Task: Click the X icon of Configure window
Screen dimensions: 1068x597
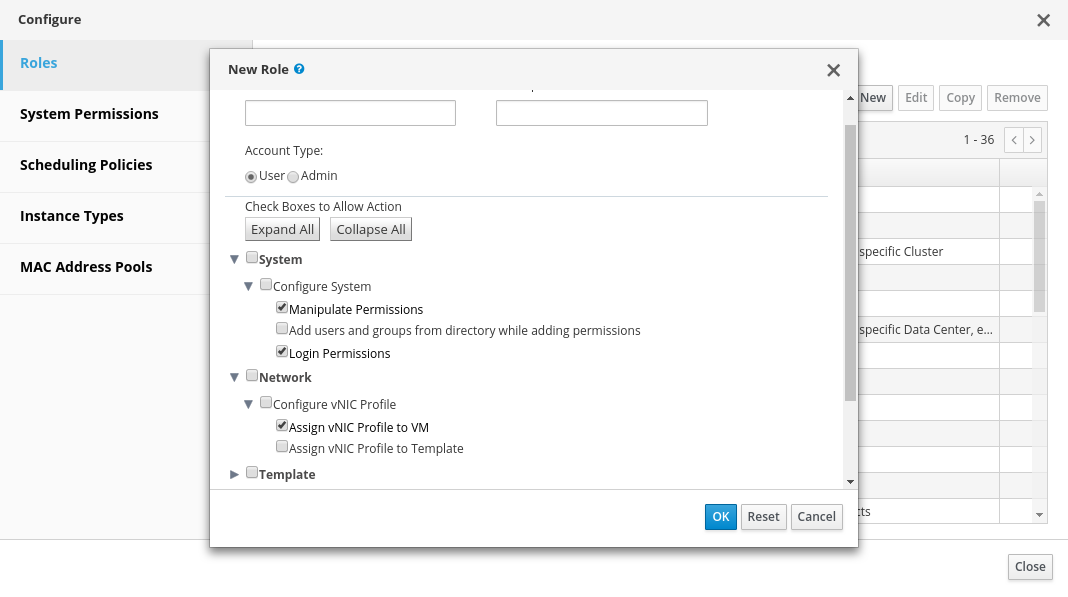Action: point(1043,20)
